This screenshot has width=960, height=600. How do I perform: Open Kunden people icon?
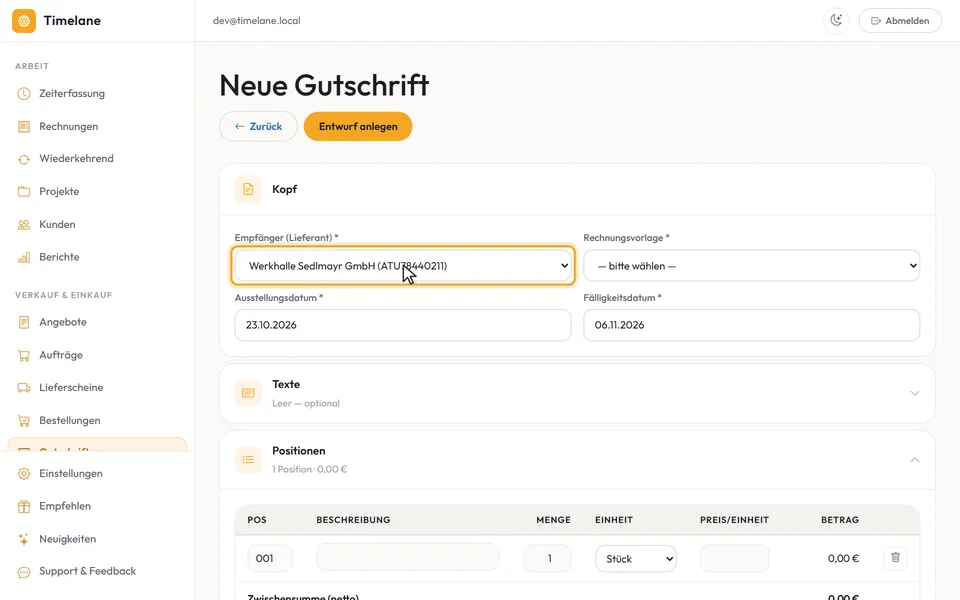[x=24, y=225]
